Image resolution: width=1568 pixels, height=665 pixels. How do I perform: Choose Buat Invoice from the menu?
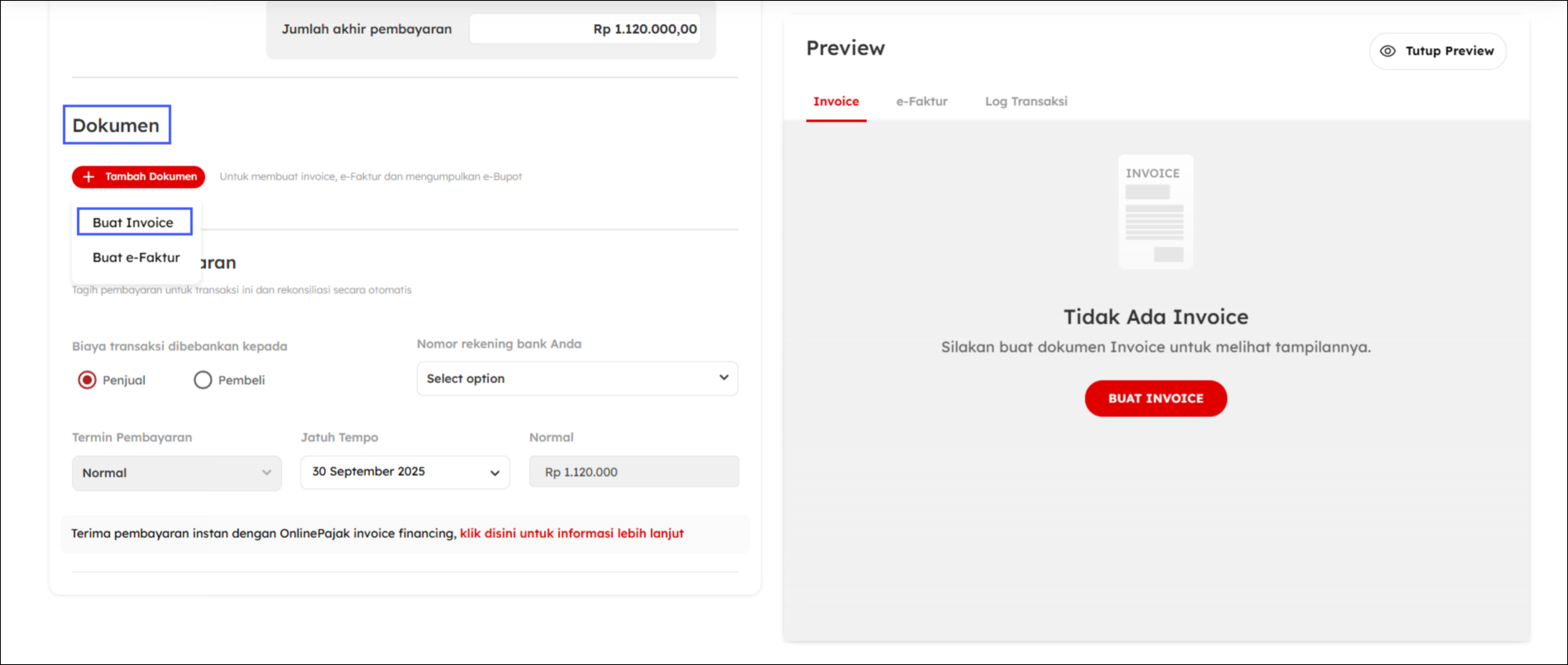coord(133,222)
